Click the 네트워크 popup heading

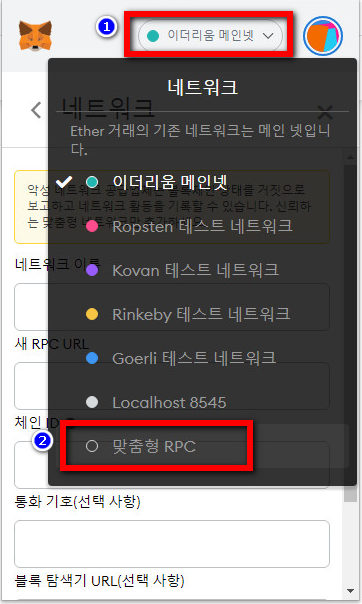pos(203,87)
